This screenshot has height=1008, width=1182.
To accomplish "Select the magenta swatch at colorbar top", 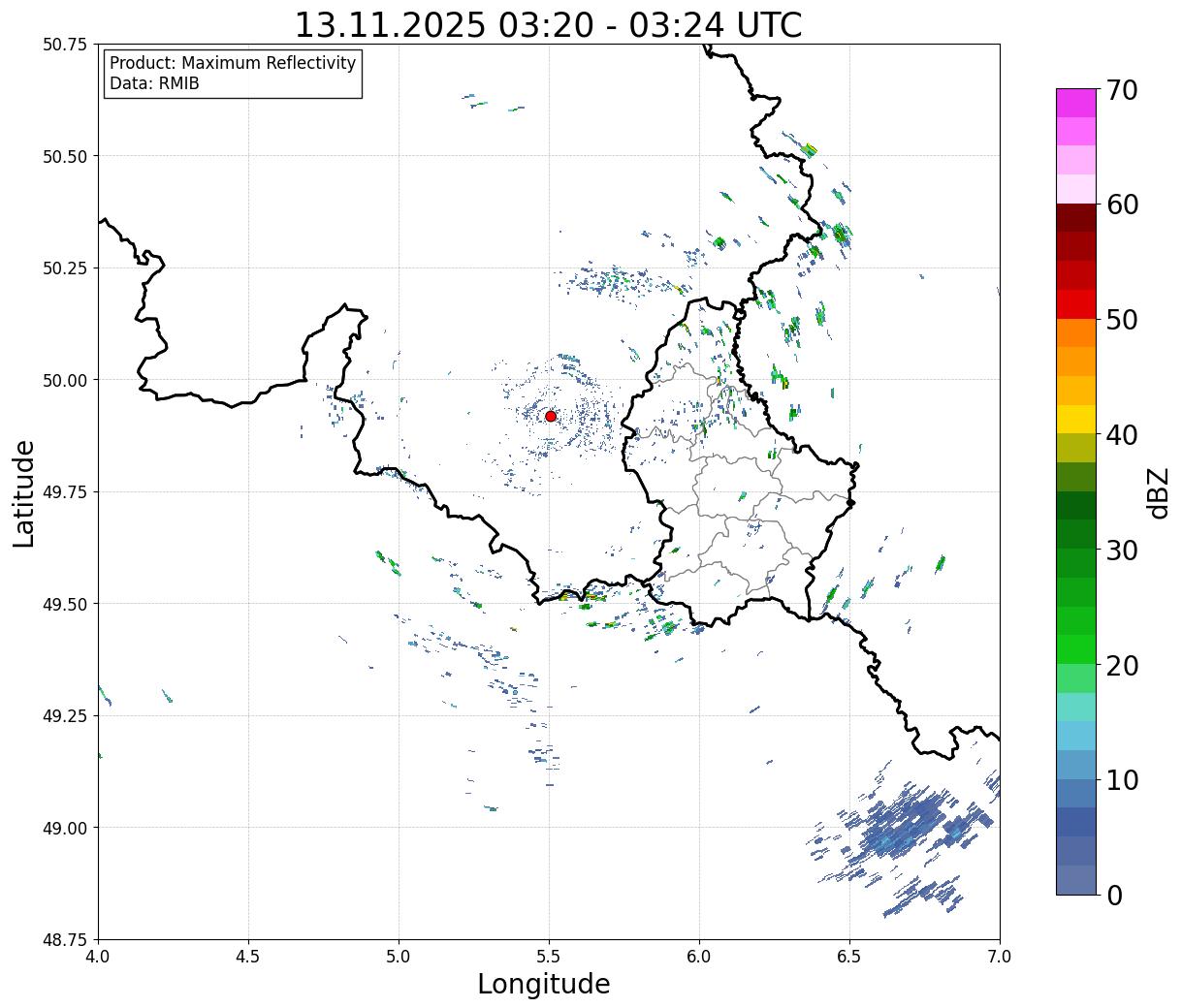I will pos(1075,103).
